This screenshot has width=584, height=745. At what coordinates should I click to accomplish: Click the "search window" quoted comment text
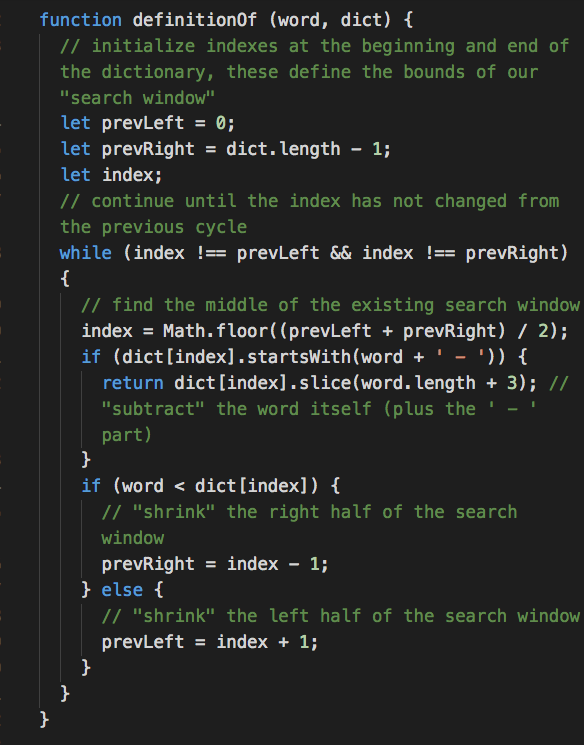pyautogui.click(x=137, y=98)
